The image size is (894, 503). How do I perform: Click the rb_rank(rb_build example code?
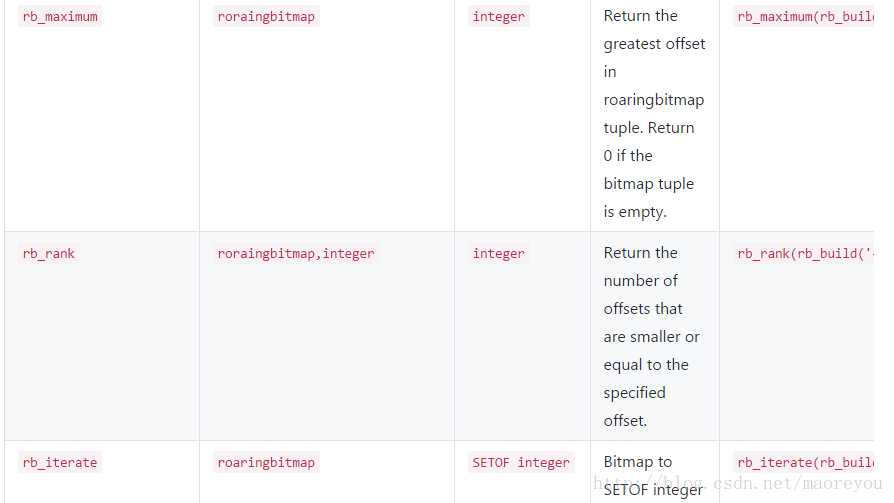tap(804, 253)
